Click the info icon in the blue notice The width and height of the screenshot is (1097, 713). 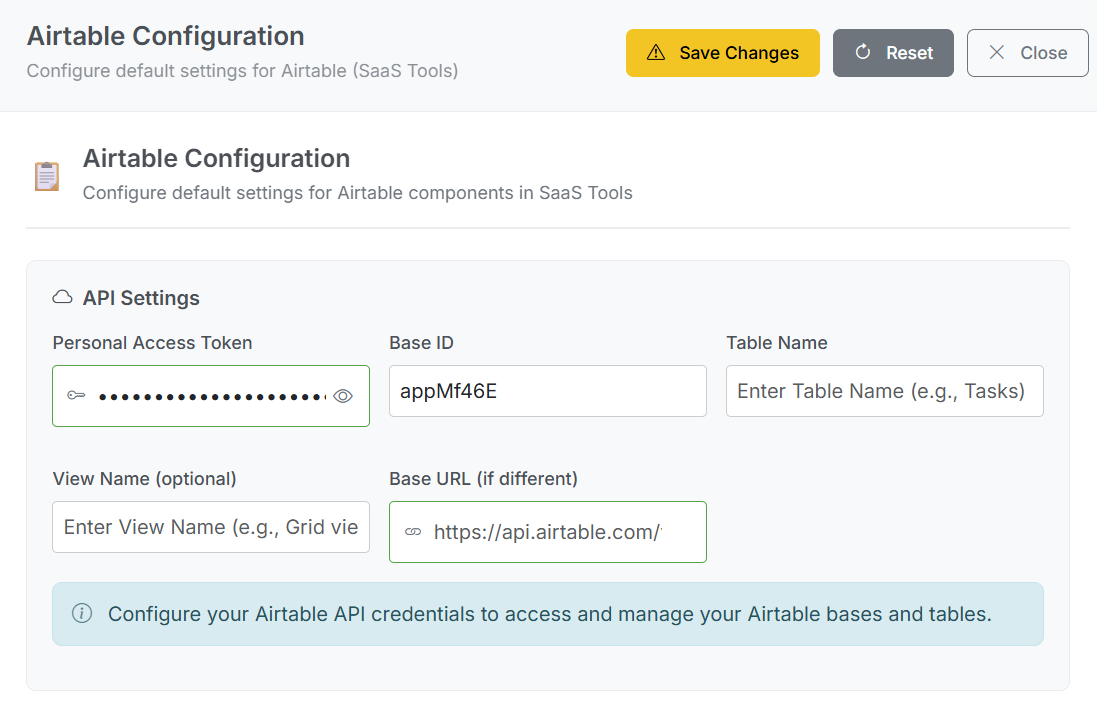click(82, 614)
